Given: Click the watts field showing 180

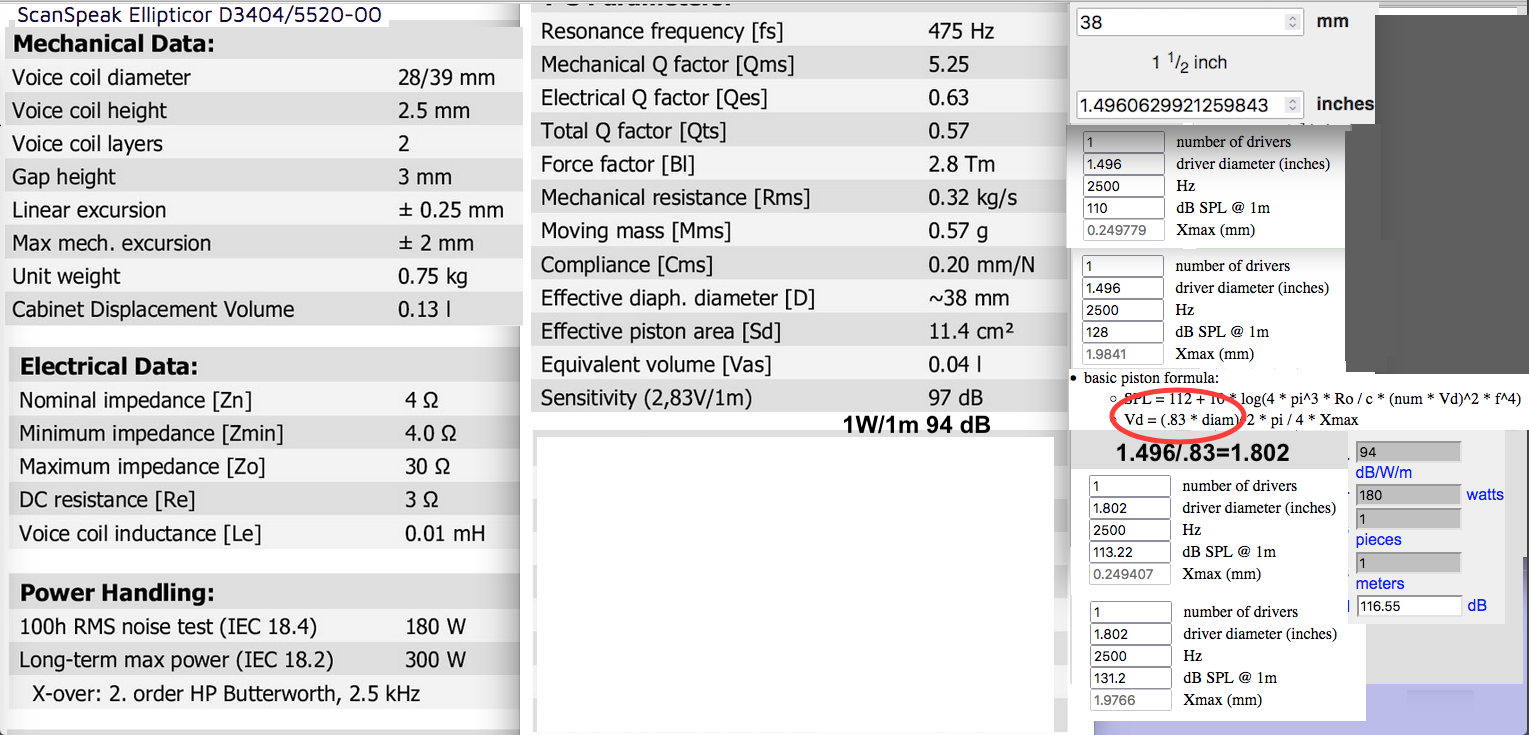Looking at the screenshot, I should click(x=1408, y=495).
